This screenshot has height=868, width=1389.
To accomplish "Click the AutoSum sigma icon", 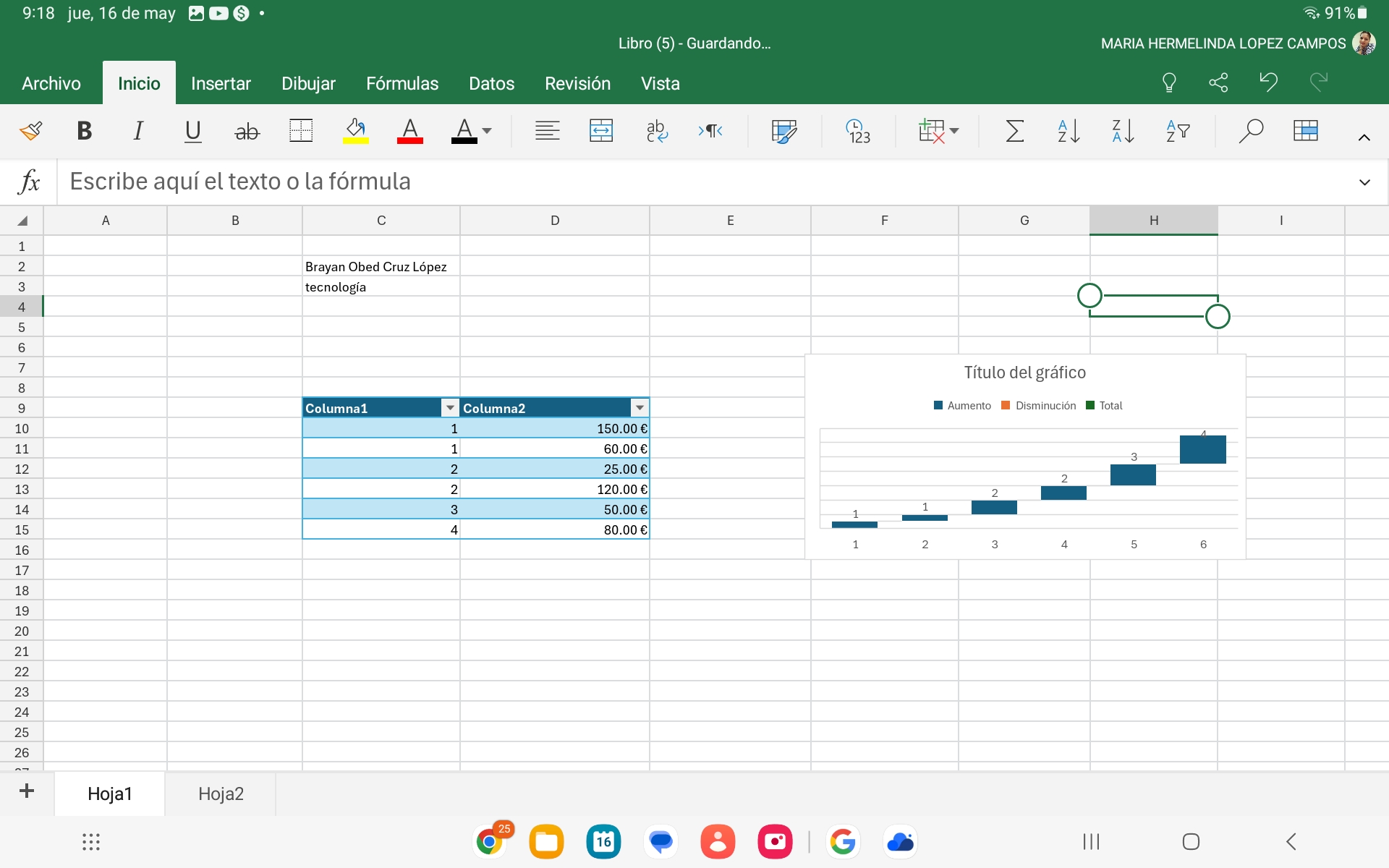I will (1014, 131).
